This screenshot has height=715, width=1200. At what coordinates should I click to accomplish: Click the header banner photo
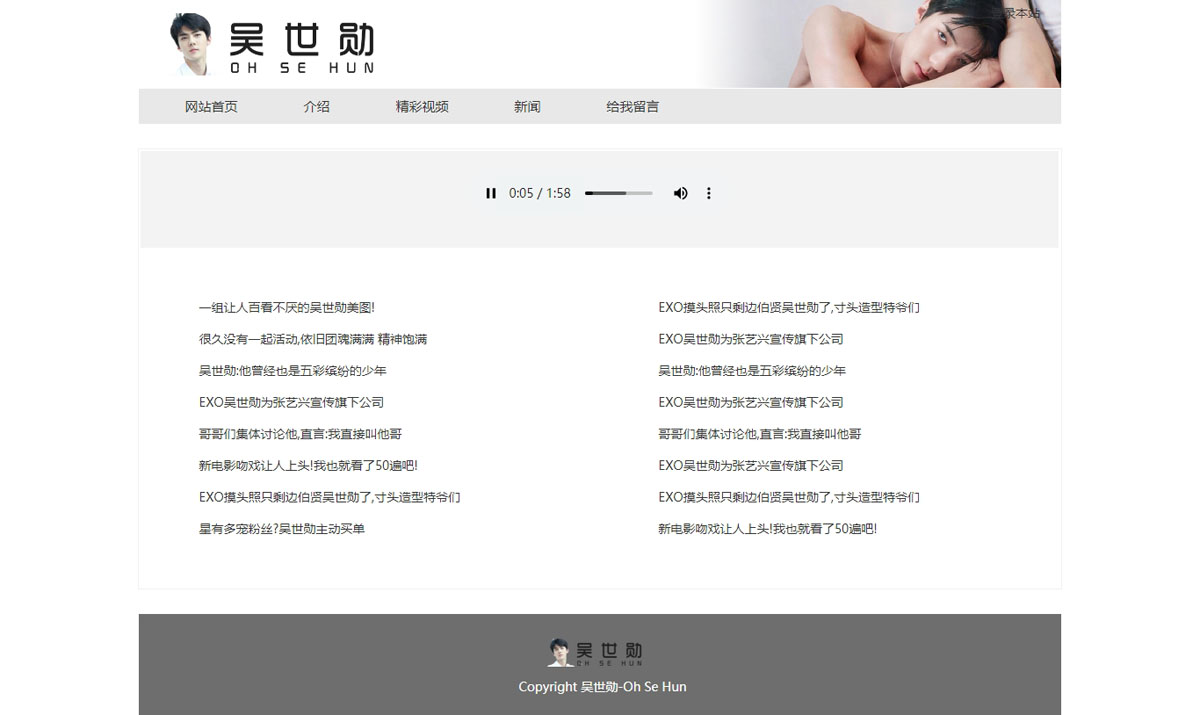click(x=879, y=44)
